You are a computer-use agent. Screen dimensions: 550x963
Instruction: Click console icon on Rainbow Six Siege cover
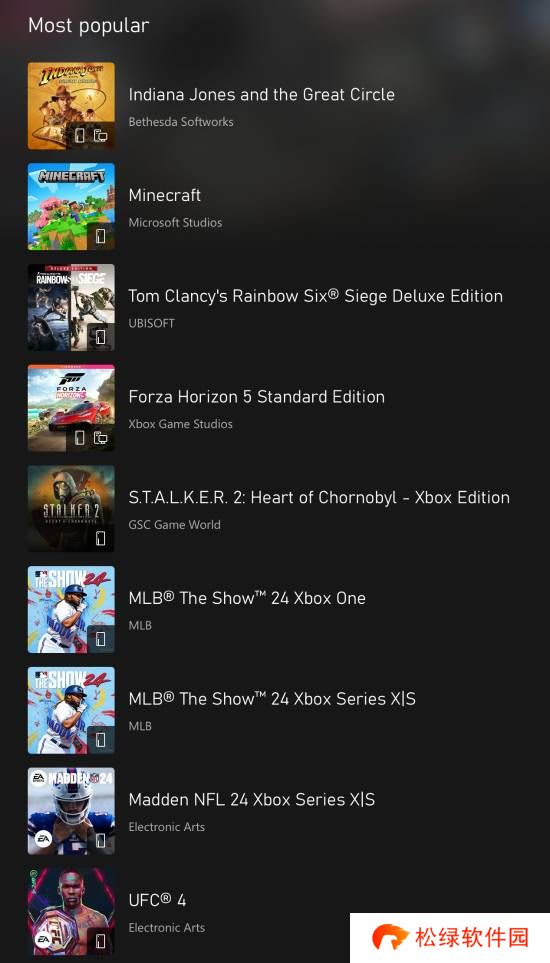pyautogui.click(x=101, y=337)
